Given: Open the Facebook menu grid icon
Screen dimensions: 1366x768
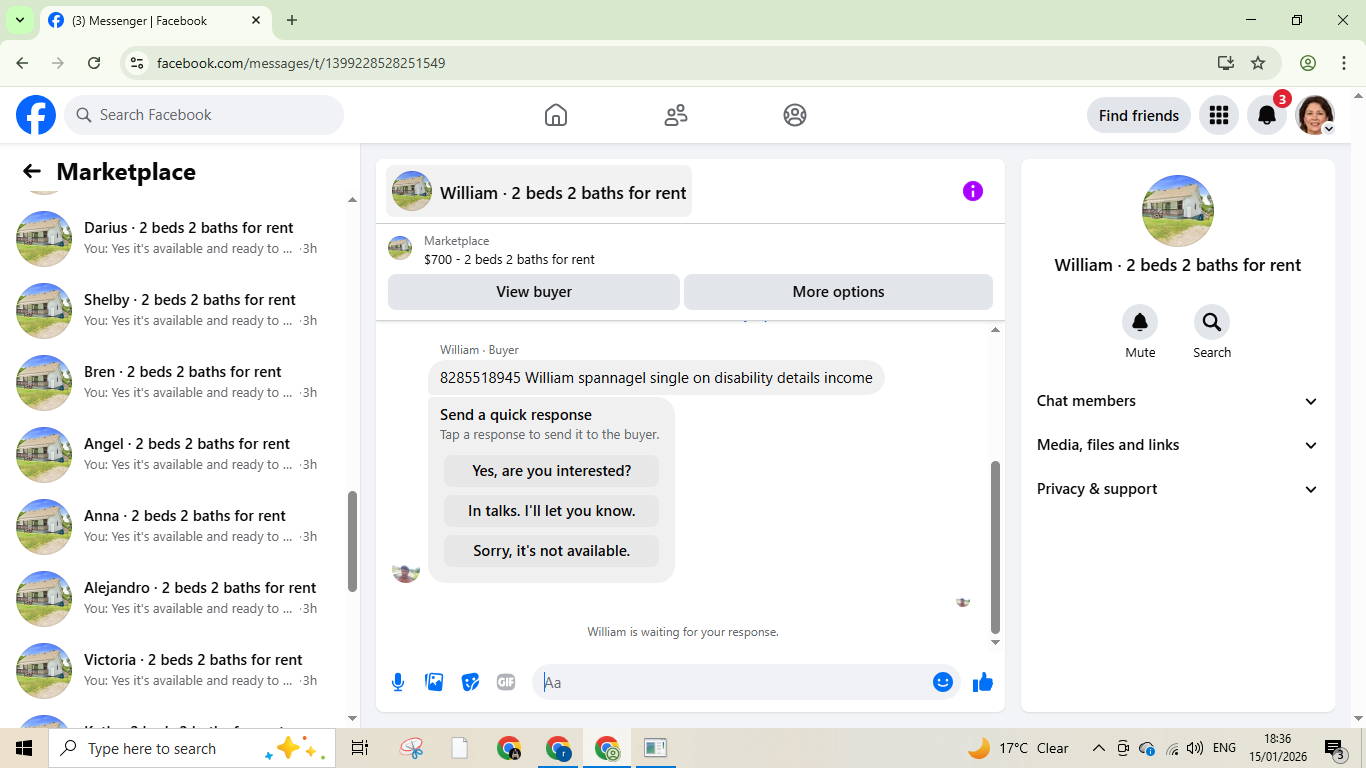Looking at the screenshot, I should [1218, 115].
